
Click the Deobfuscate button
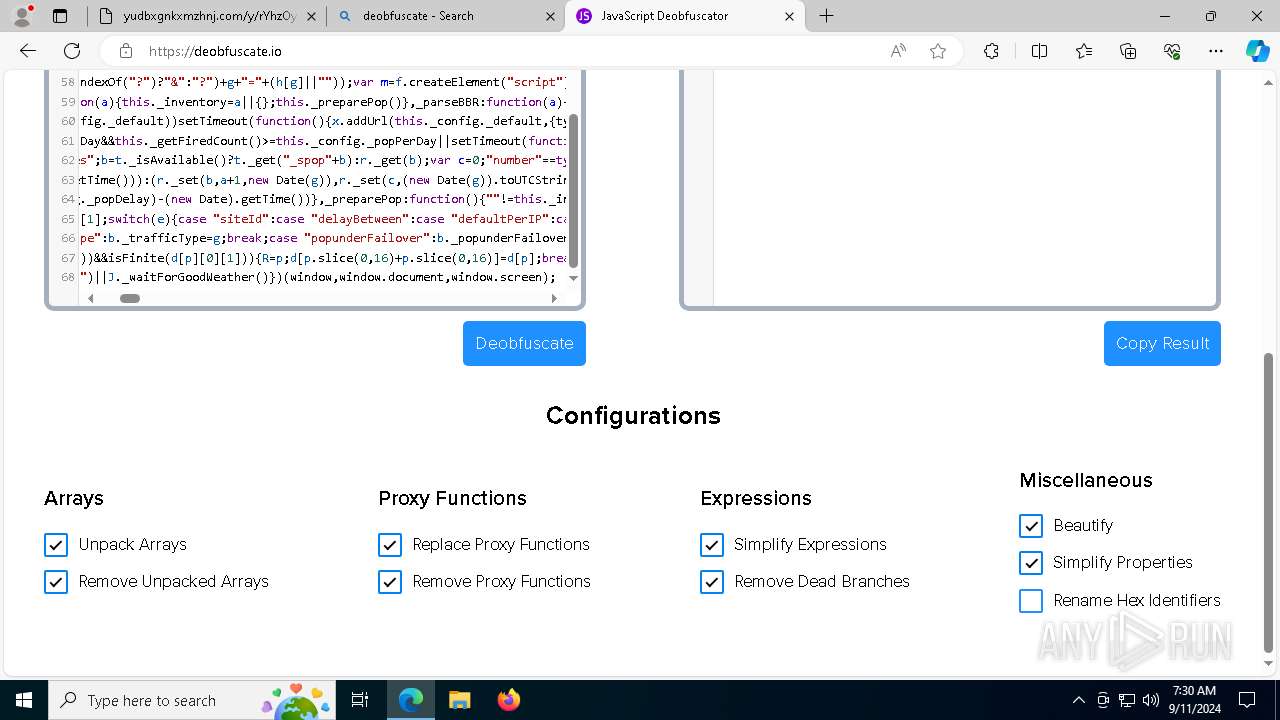coord(524,343)
